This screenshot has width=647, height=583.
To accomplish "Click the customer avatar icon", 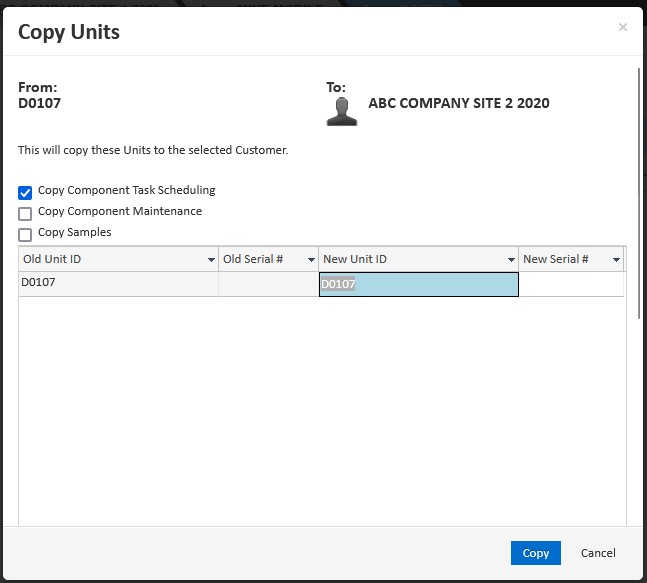I will click(x=342, y=109).
